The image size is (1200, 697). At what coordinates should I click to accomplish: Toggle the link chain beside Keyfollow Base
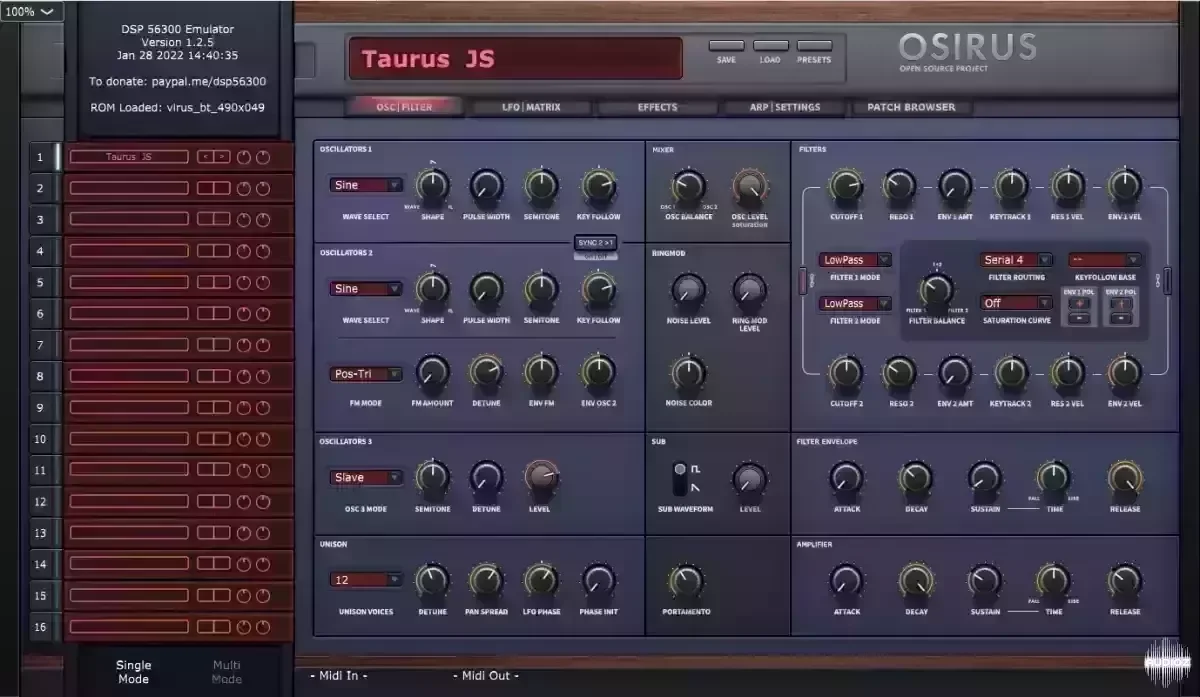1166,282
